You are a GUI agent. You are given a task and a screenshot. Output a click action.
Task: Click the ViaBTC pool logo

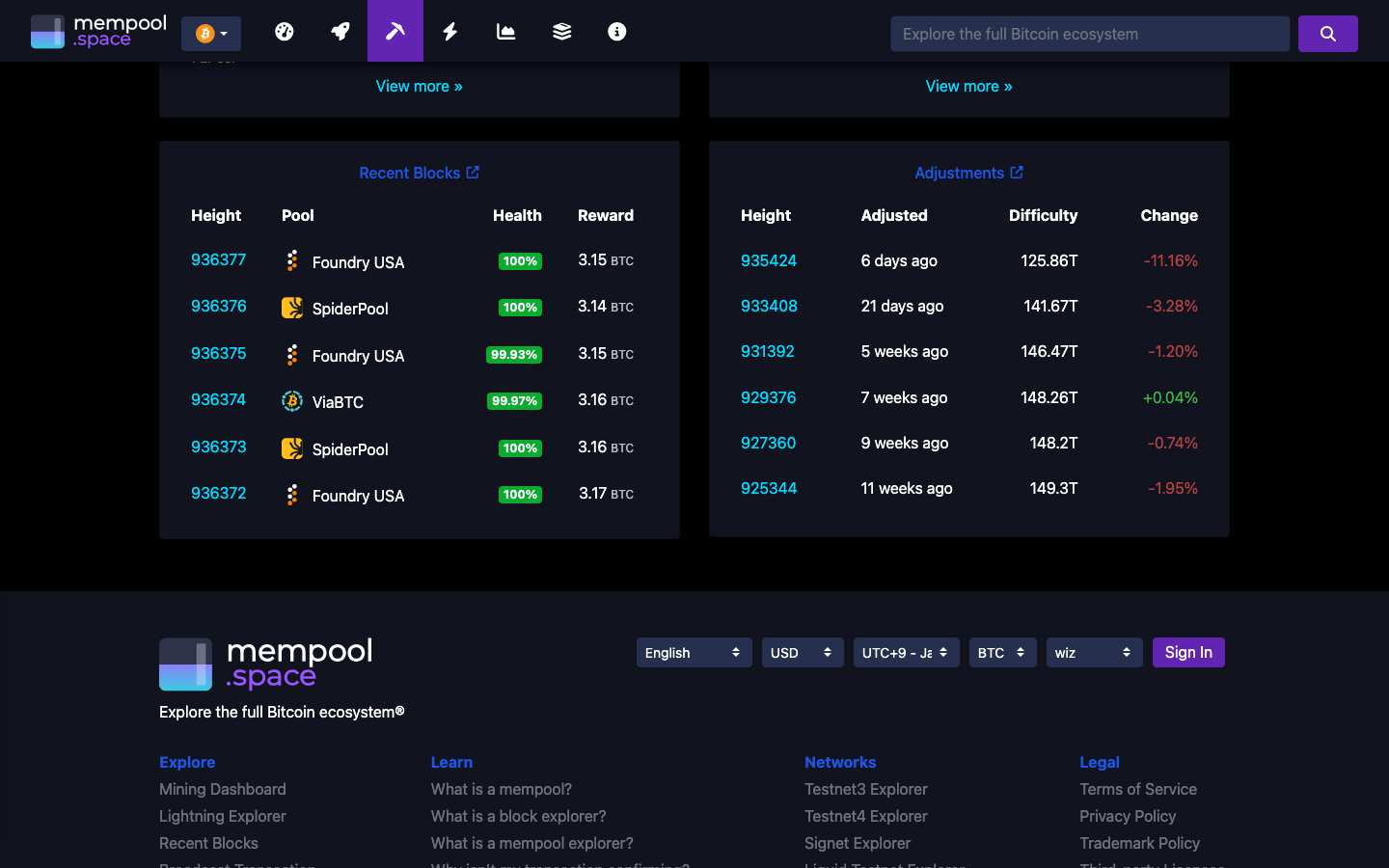click(x=291, y=401)
